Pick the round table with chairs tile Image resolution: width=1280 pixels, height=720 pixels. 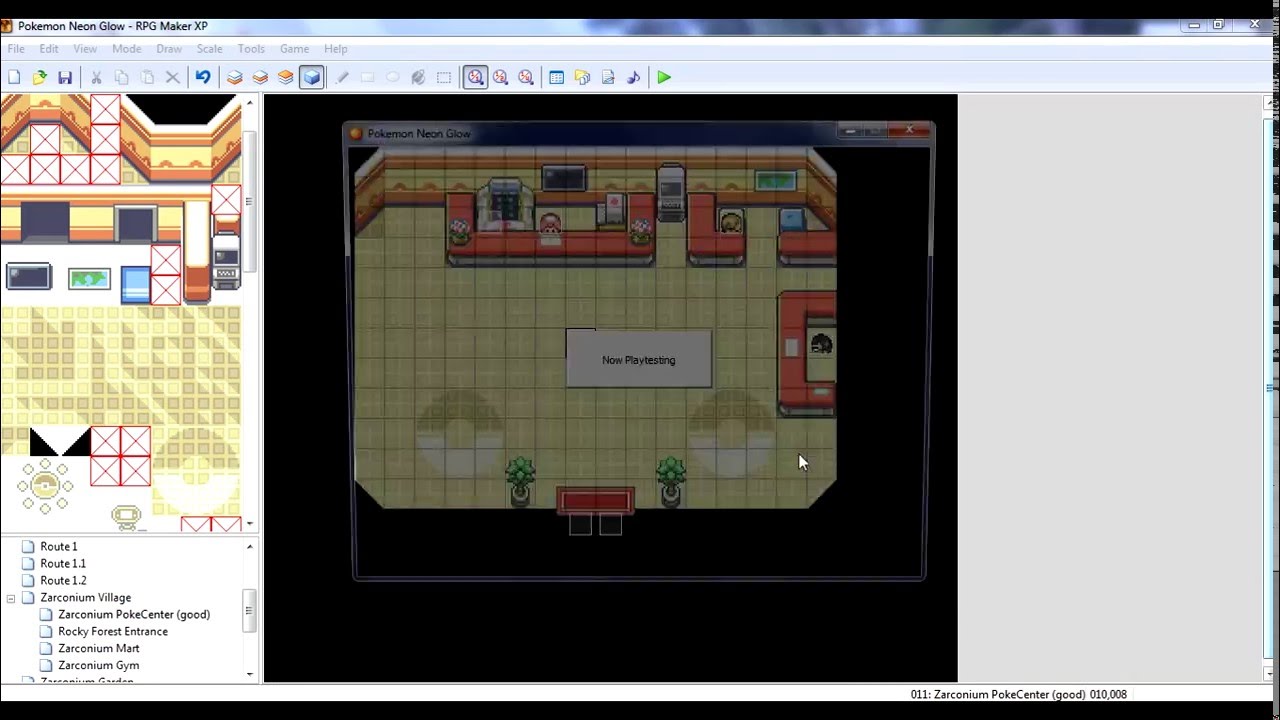[x=45, y=487]
